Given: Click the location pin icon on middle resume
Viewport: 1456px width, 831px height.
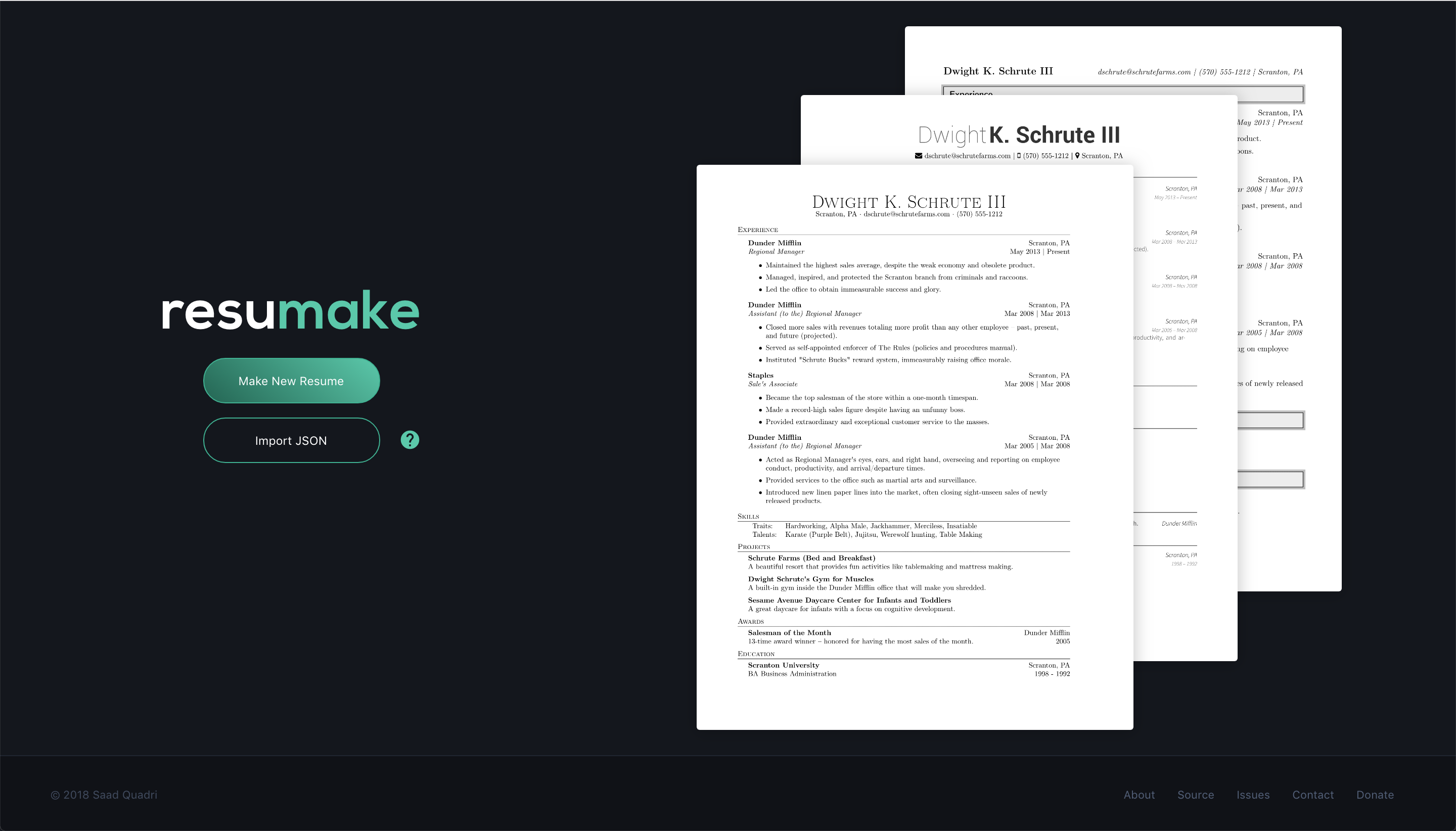Looking at the screenshot, I should tap(1077, 156).
